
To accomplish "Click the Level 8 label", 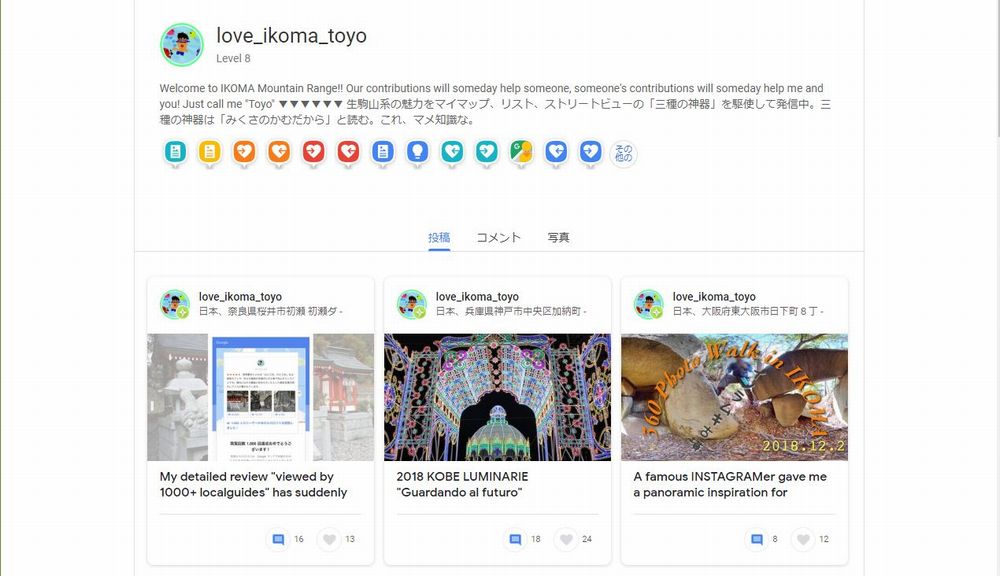I will (x=233, y=58).
